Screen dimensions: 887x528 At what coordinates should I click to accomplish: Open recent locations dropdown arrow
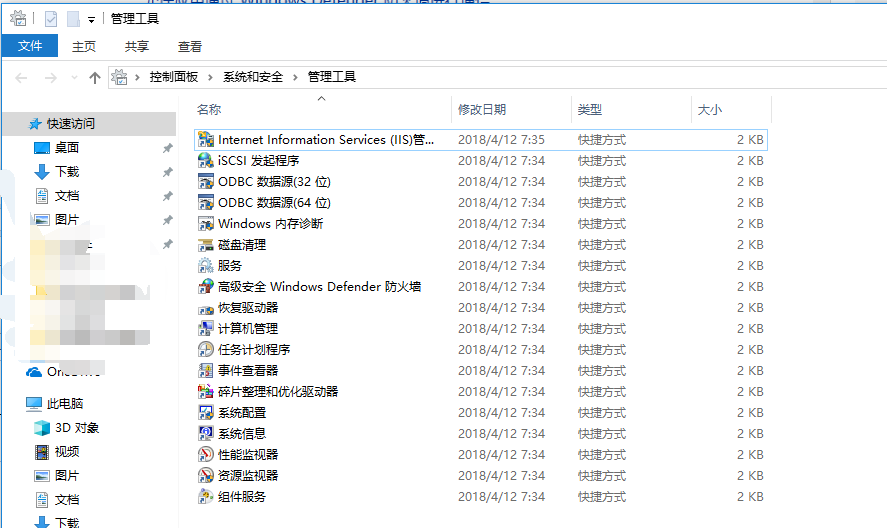click(x=74, y=78)
